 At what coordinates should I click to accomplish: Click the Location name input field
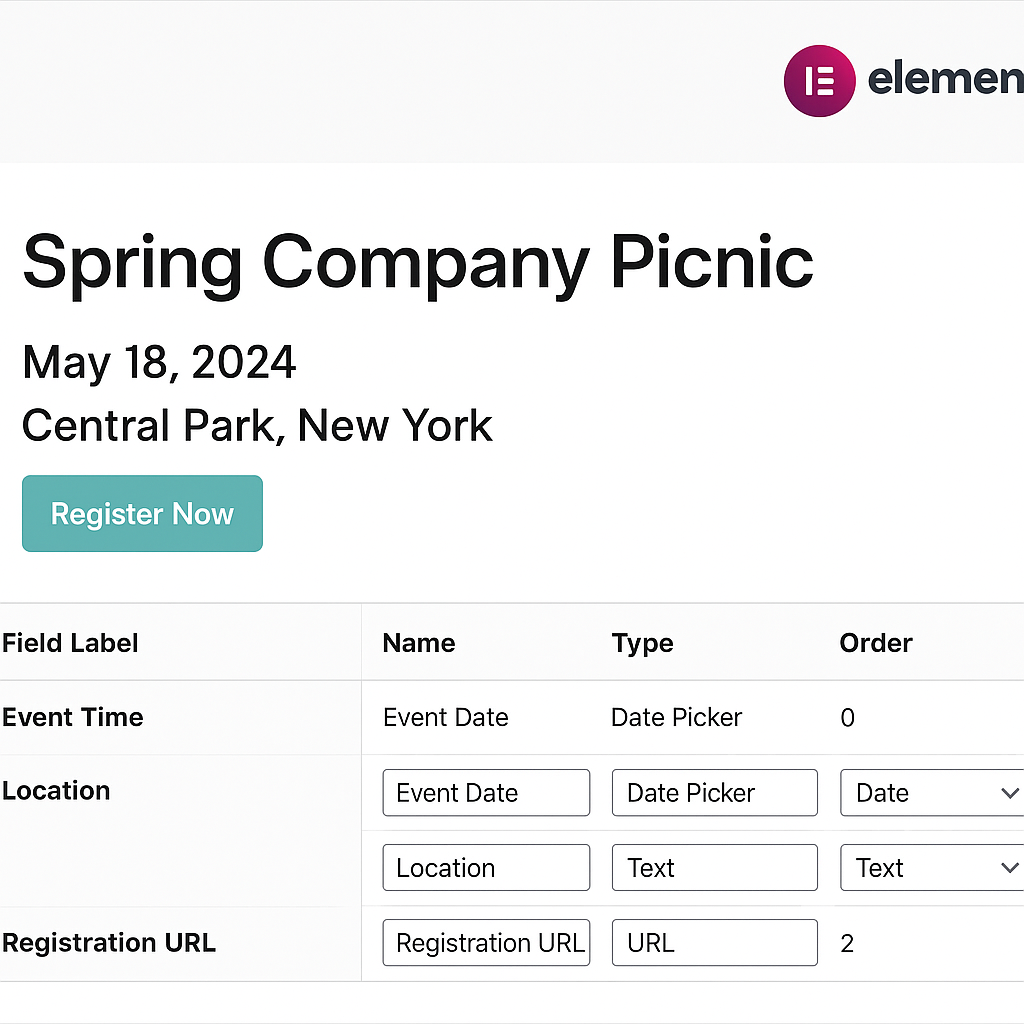[x=486, y=868]
